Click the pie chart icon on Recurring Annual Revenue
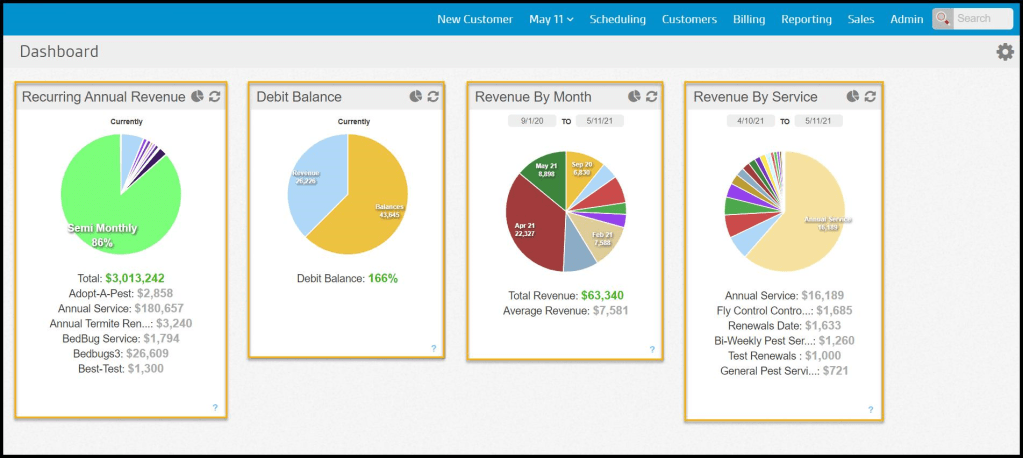The width and height of the screenshot is (1023, 458). click(197, 97)
